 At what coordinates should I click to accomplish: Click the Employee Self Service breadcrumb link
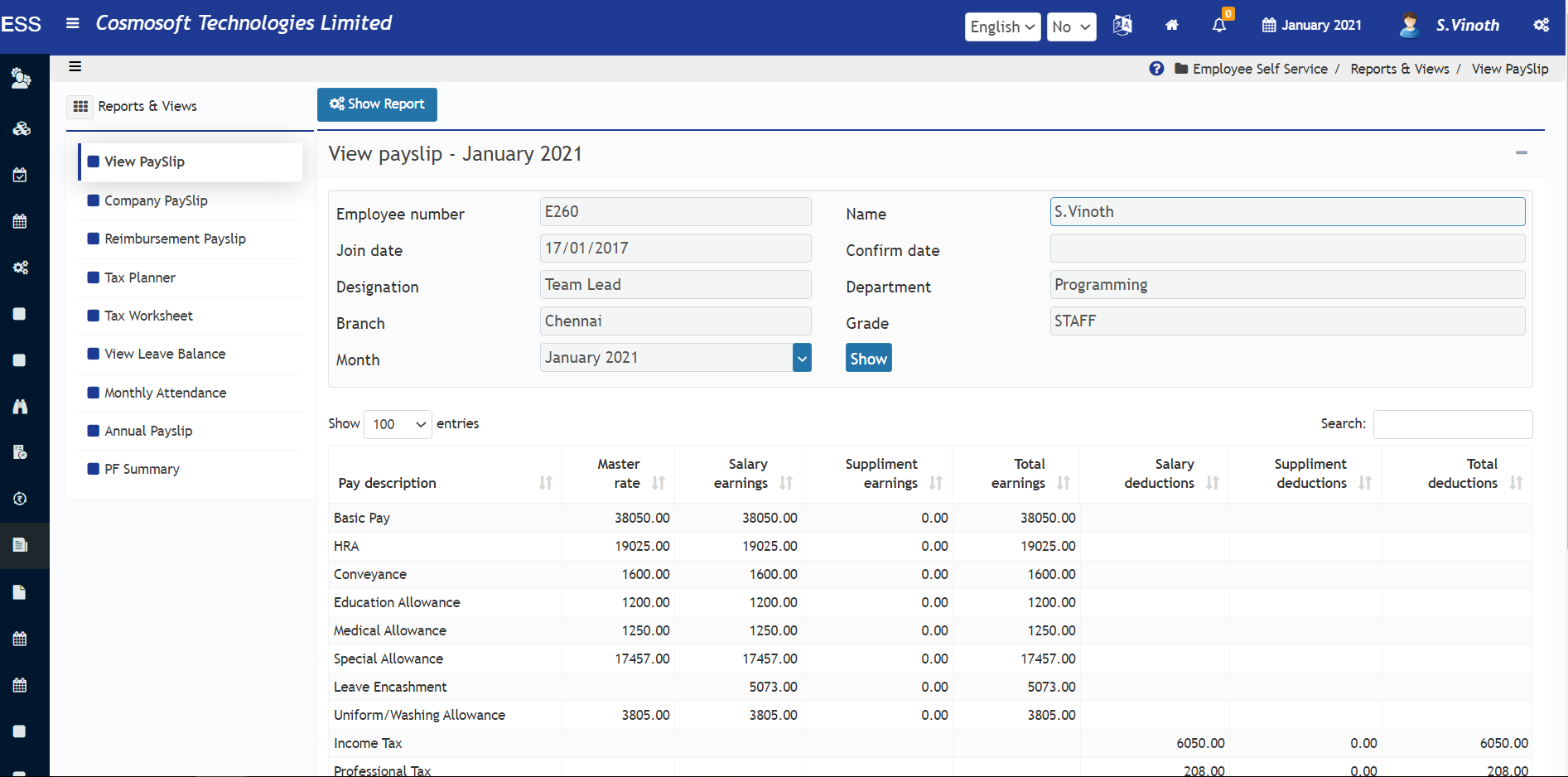coord(1259,69)
